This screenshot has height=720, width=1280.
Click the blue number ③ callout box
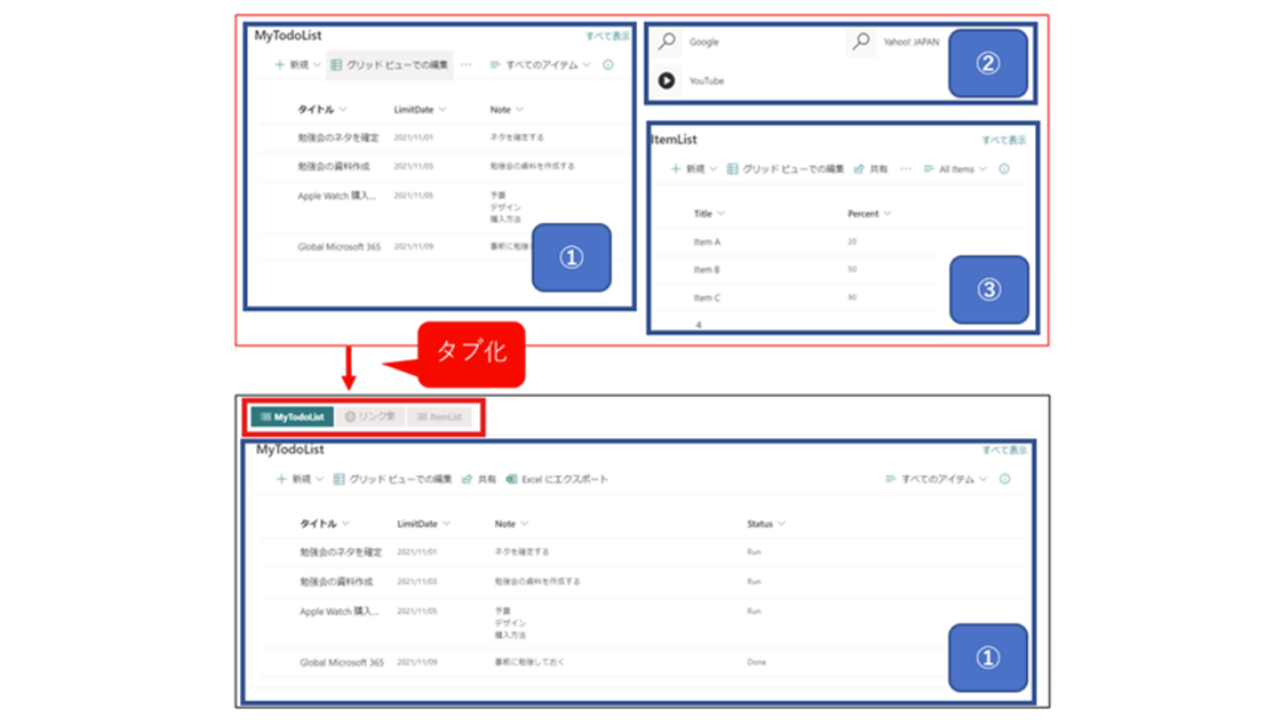988,290
